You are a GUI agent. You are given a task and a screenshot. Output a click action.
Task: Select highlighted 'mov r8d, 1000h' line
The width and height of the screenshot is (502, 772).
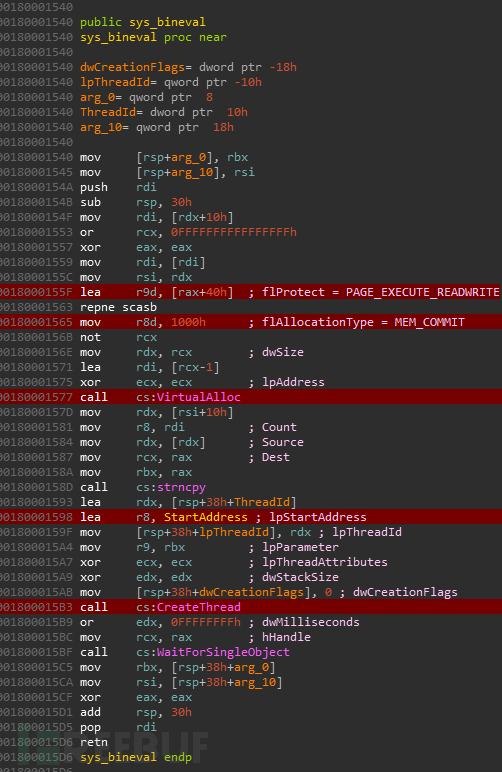coord(251,322)
